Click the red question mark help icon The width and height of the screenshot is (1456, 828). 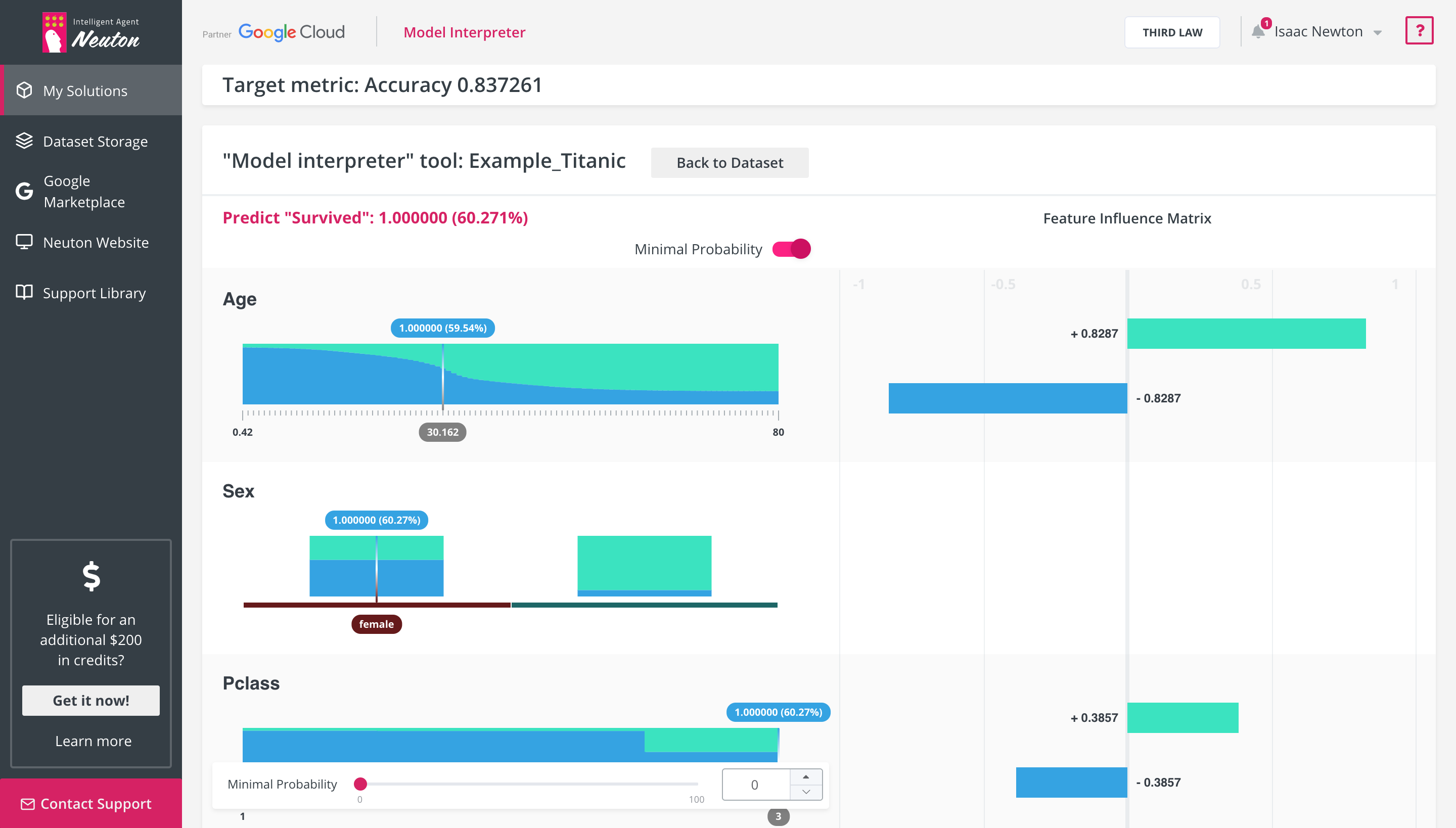pyautogui.click(x=1419, y=31)
